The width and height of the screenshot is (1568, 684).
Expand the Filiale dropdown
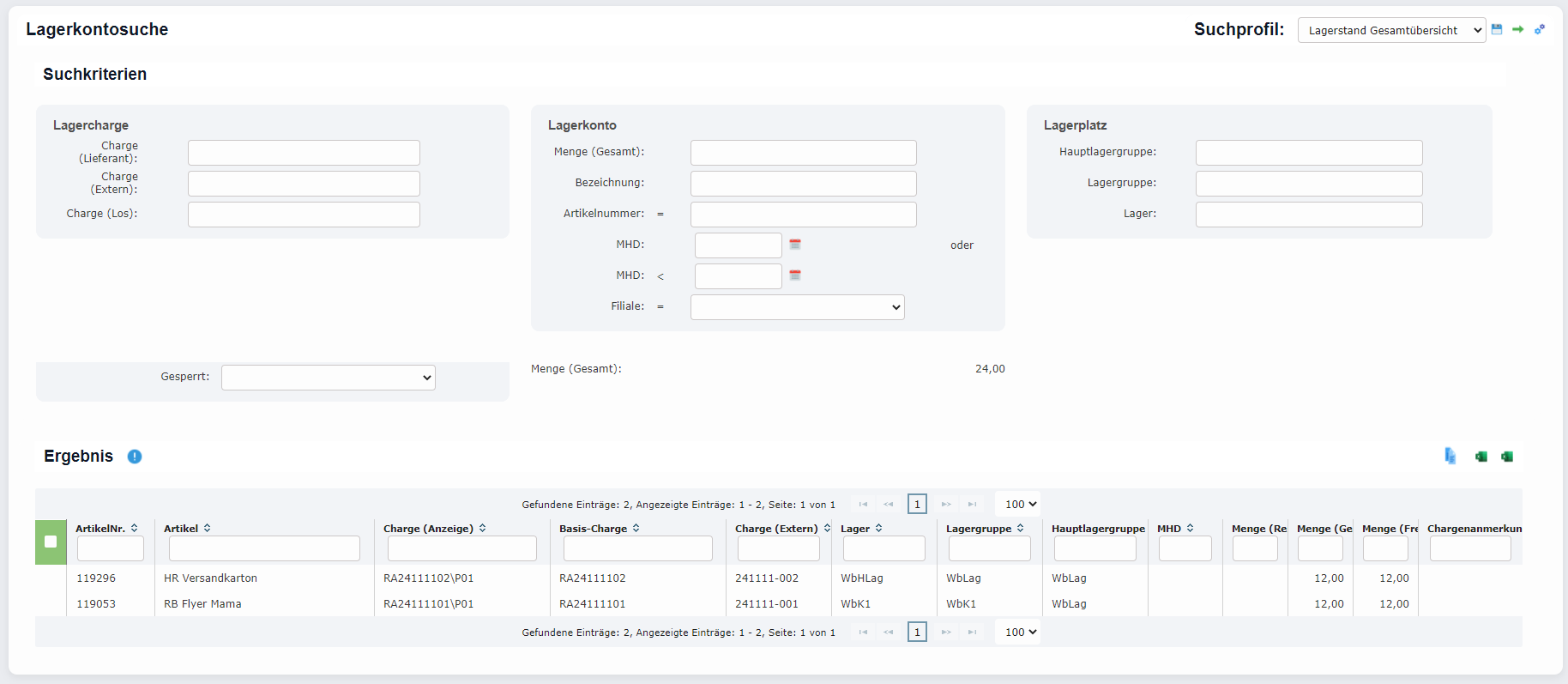(797, 307)
